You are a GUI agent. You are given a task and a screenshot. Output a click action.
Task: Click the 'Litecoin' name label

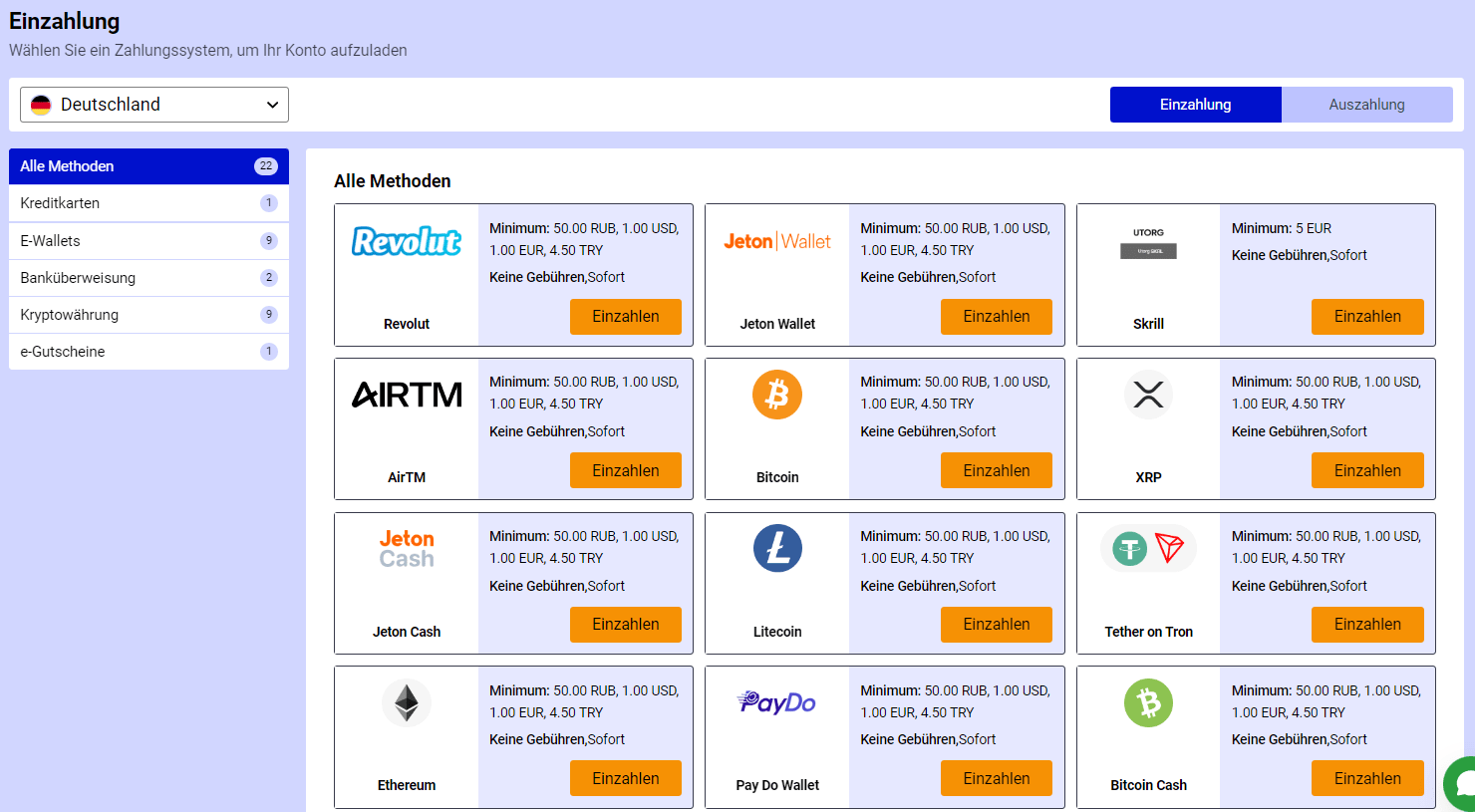(777, 632)
